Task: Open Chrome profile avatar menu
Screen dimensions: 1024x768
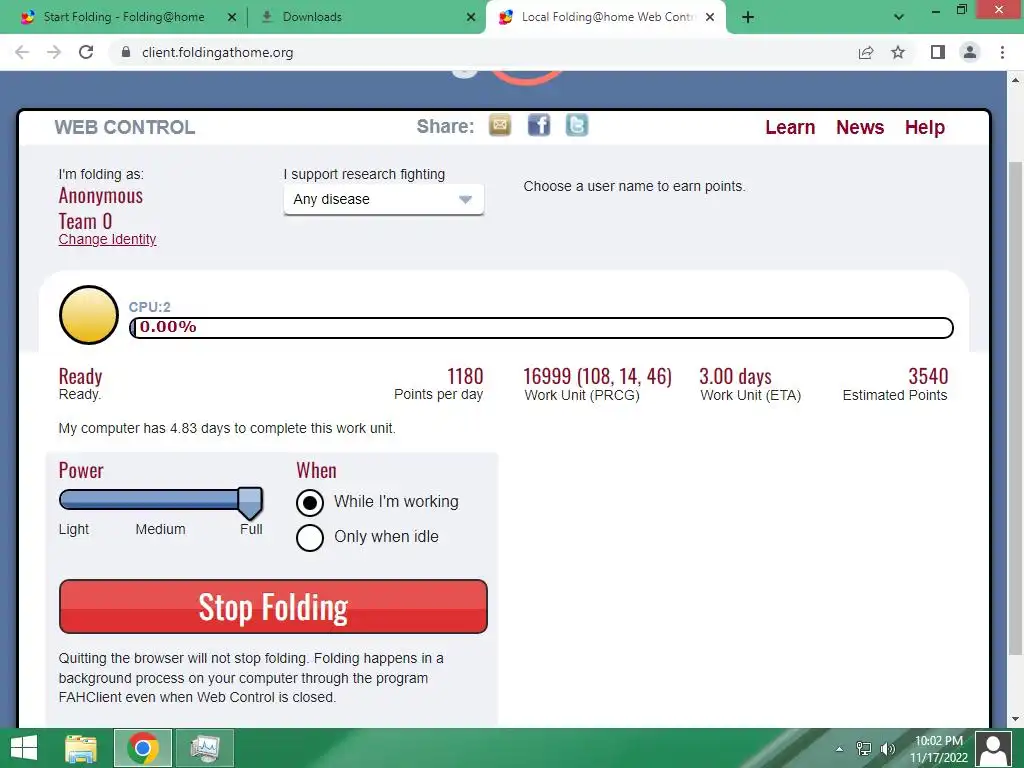Action: tap(970, 52)
